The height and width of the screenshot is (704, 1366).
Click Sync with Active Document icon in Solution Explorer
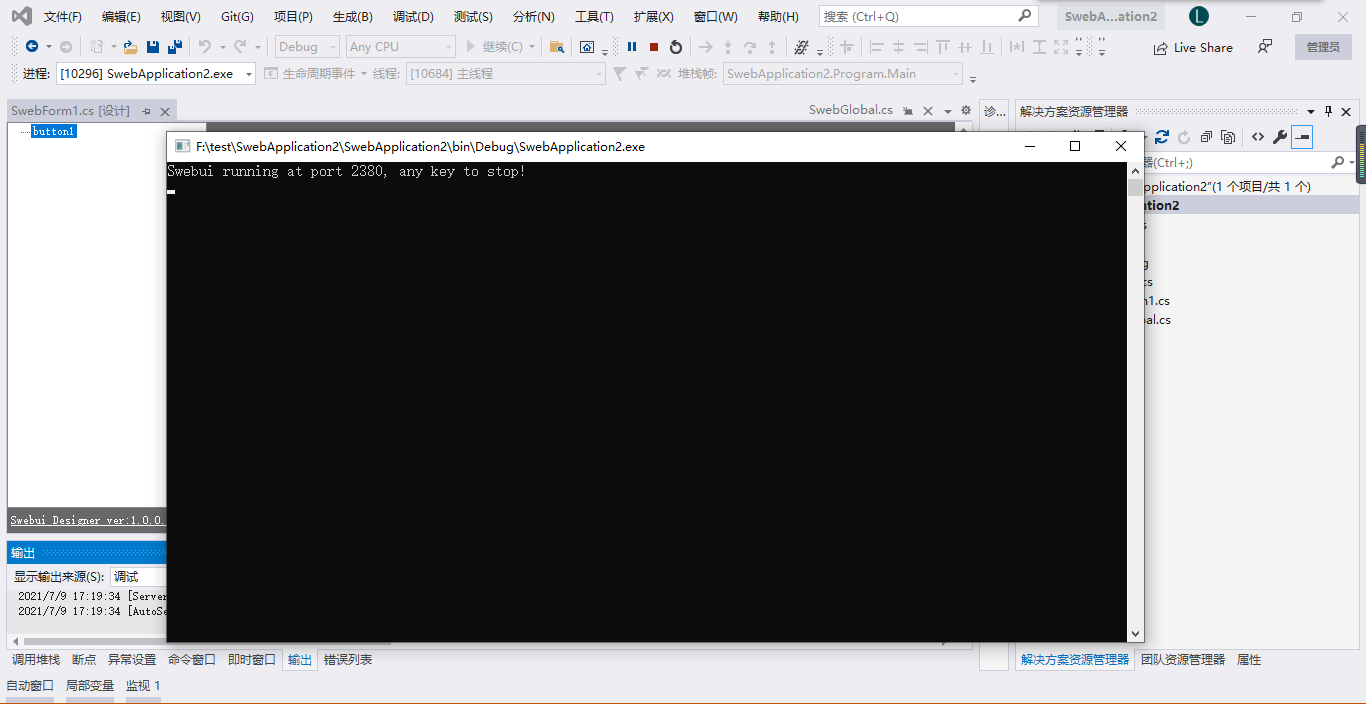click(x=1162, y=137)
